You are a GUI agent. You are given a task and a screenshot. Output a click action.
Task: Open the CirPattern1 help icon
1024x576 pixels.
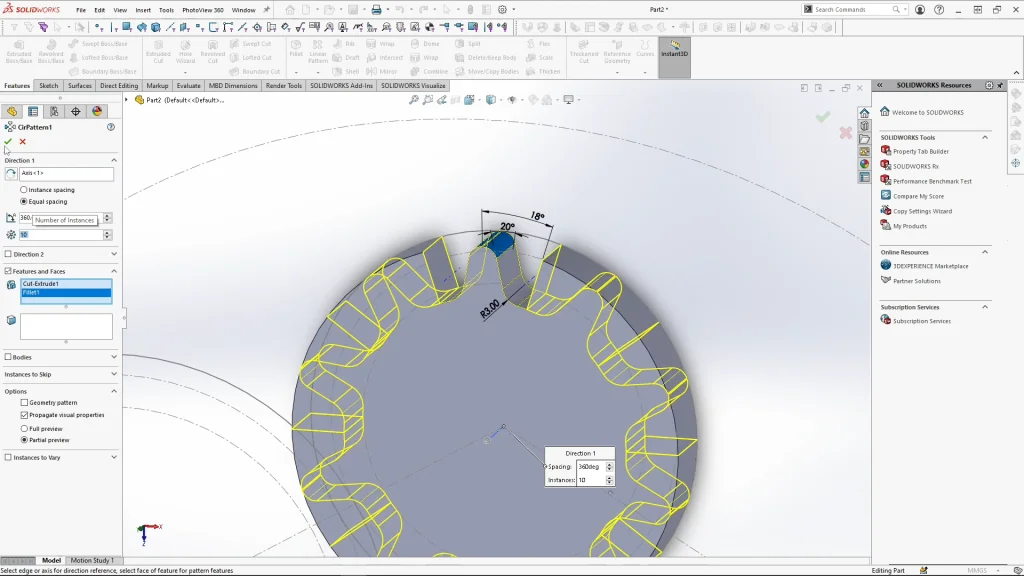coord(111,127)
